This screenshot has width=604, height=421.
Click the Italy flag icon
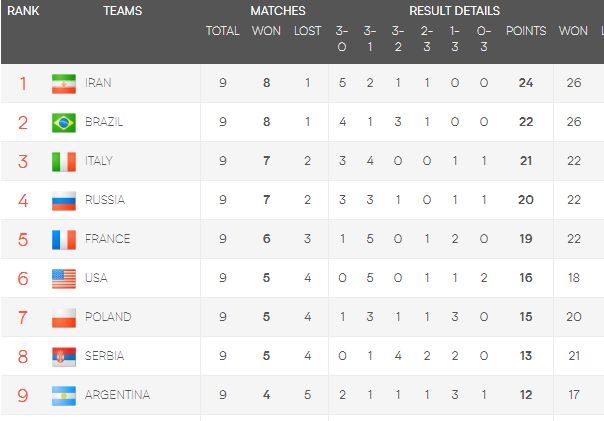click(64, 162)
